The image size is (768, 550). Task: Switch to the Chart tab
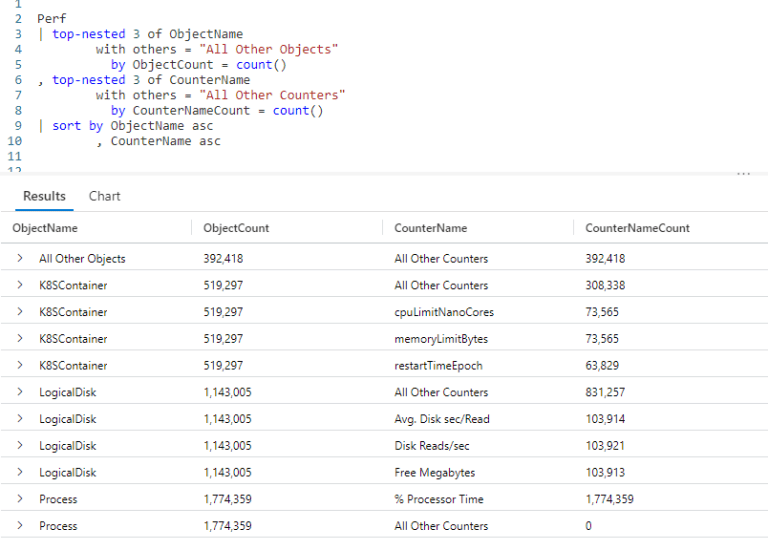click(104, 196)
